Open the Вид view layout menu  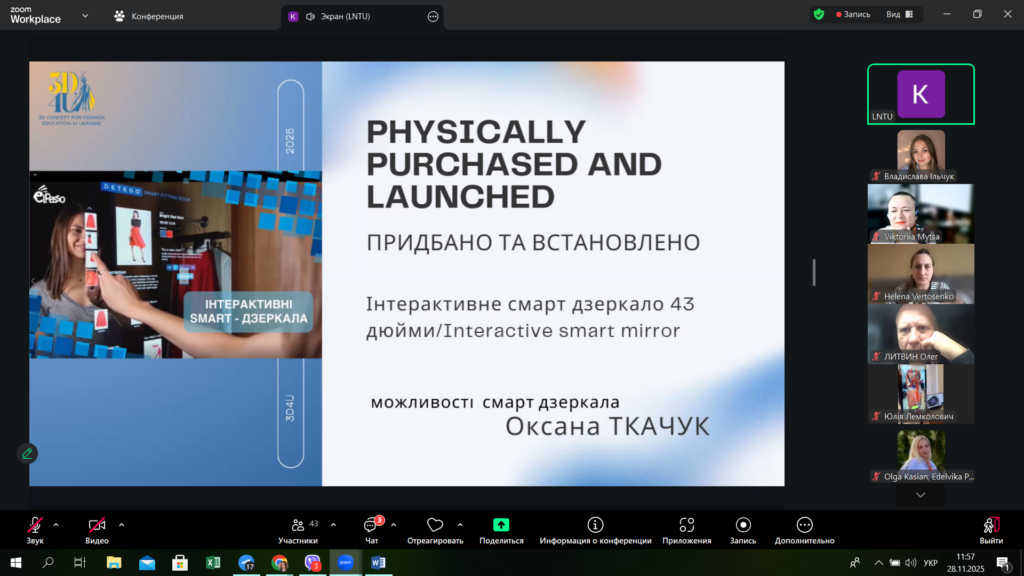[898, 15]
